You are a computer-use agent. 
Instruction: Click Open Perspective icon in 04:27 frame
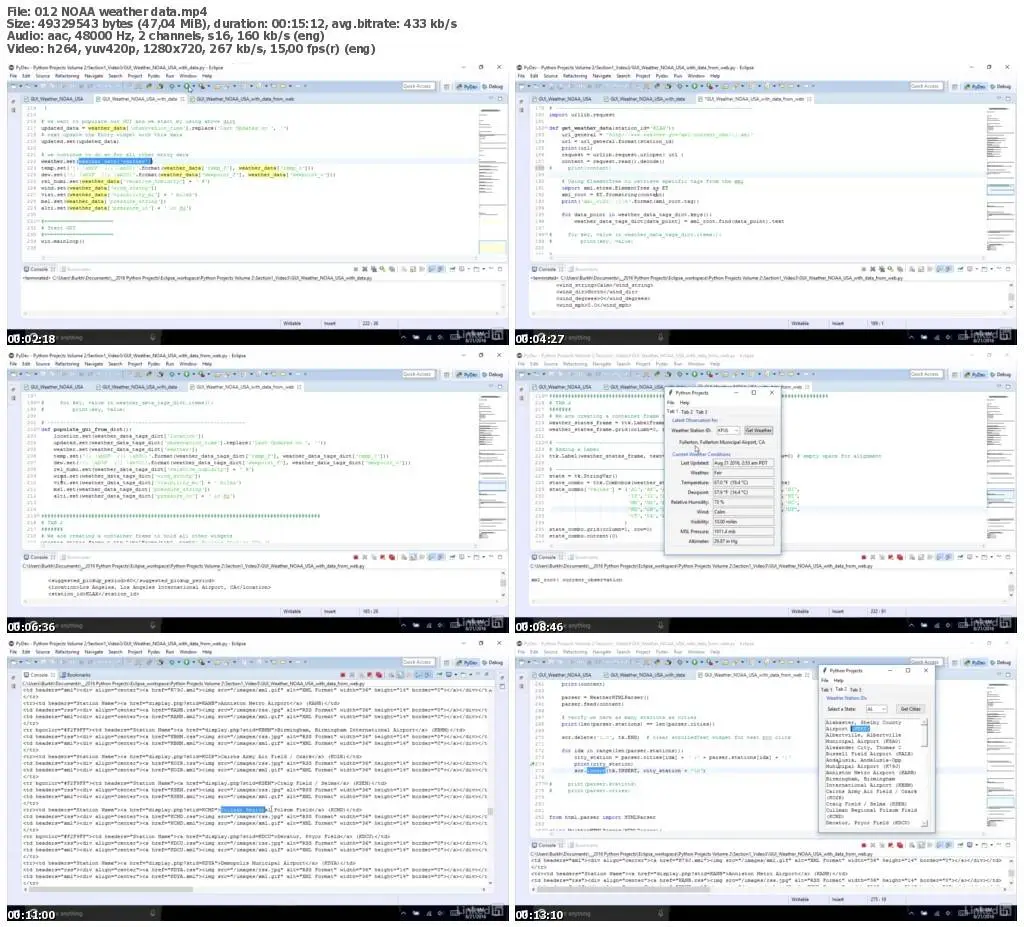click(955, 86)
